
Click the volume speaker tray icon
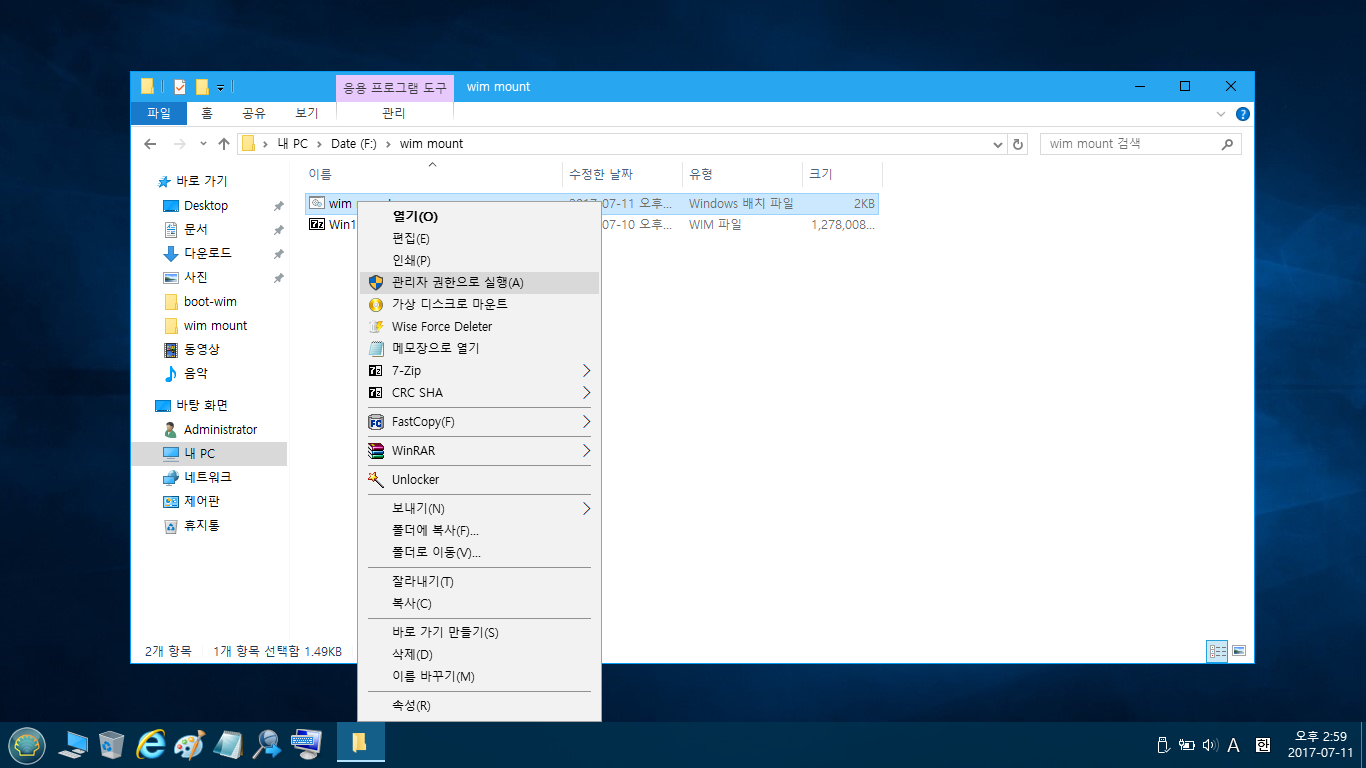click(x=1210, y=745)
